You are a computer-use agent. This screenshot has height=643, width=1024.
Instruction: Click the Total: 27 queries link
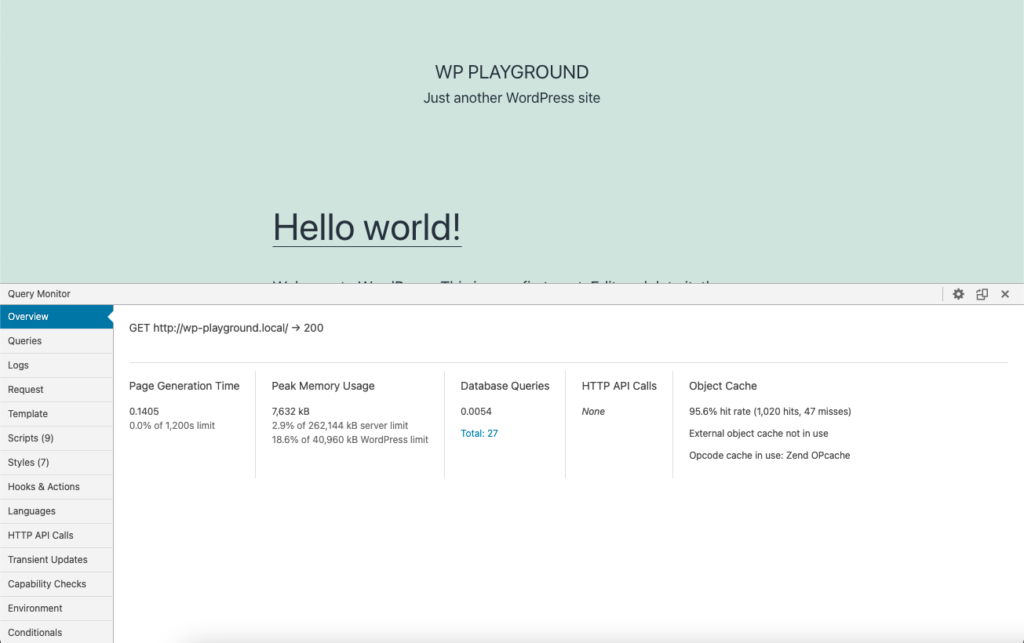tap(479, 433)
